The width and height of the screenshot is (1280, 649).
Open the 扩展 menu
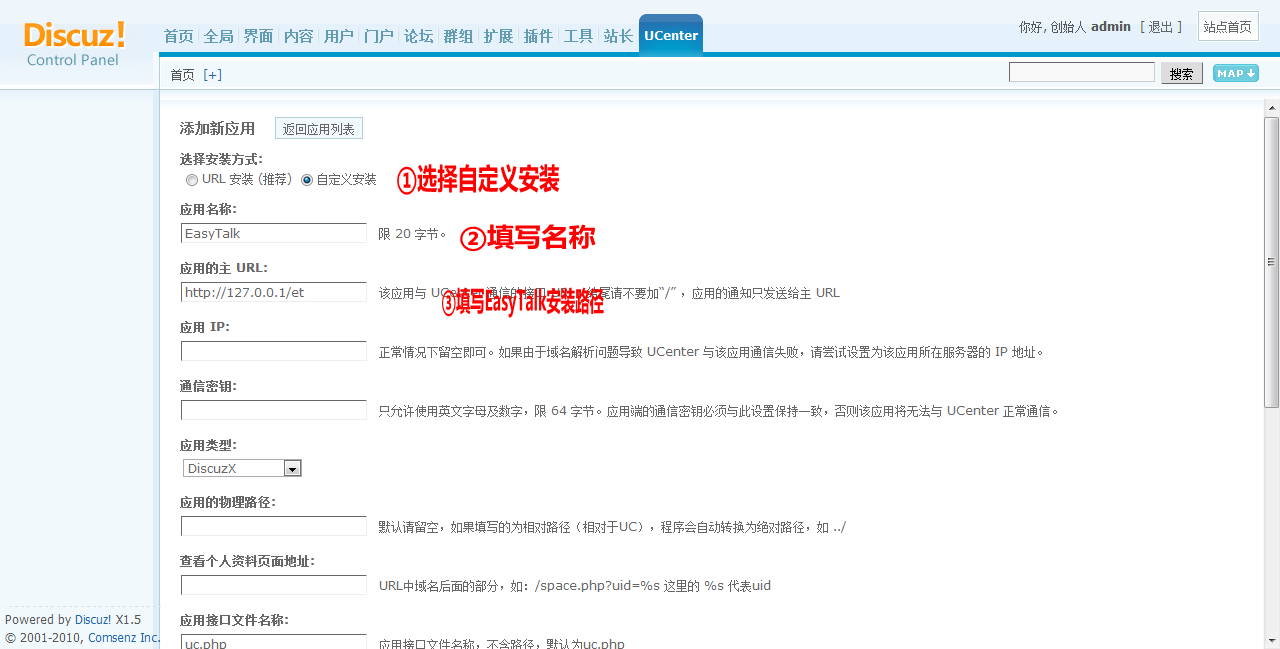(x=498, y=36)
